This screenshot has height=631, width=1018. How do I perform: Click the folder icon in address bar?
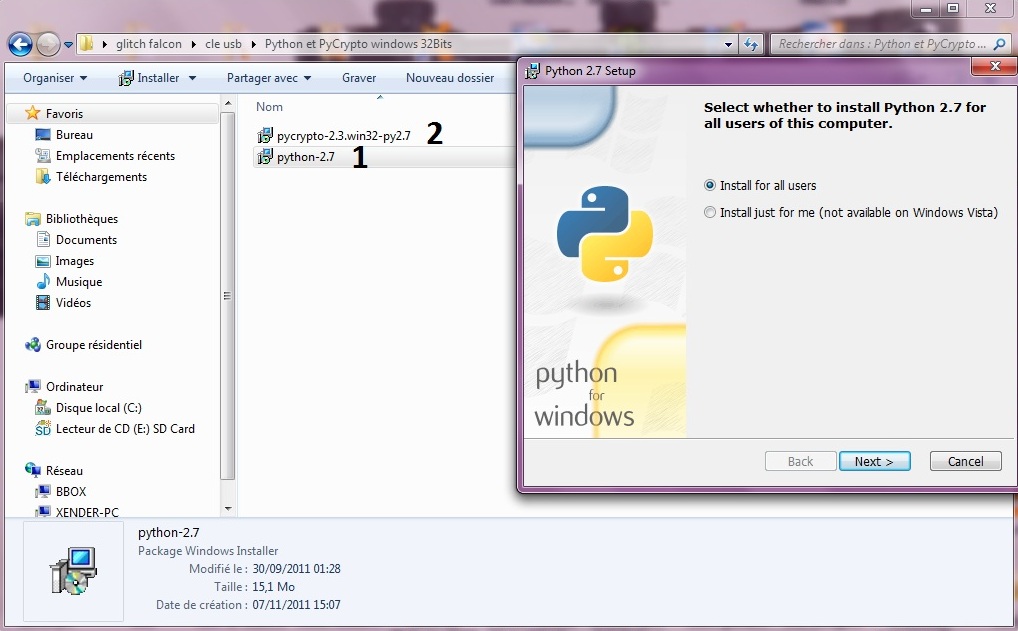tap(86, 44)
